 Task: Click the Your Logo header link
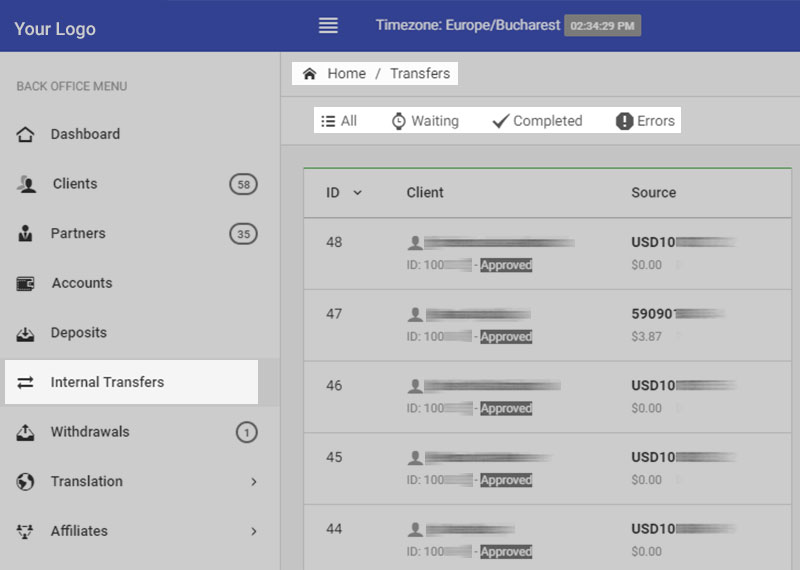point(55,28)
